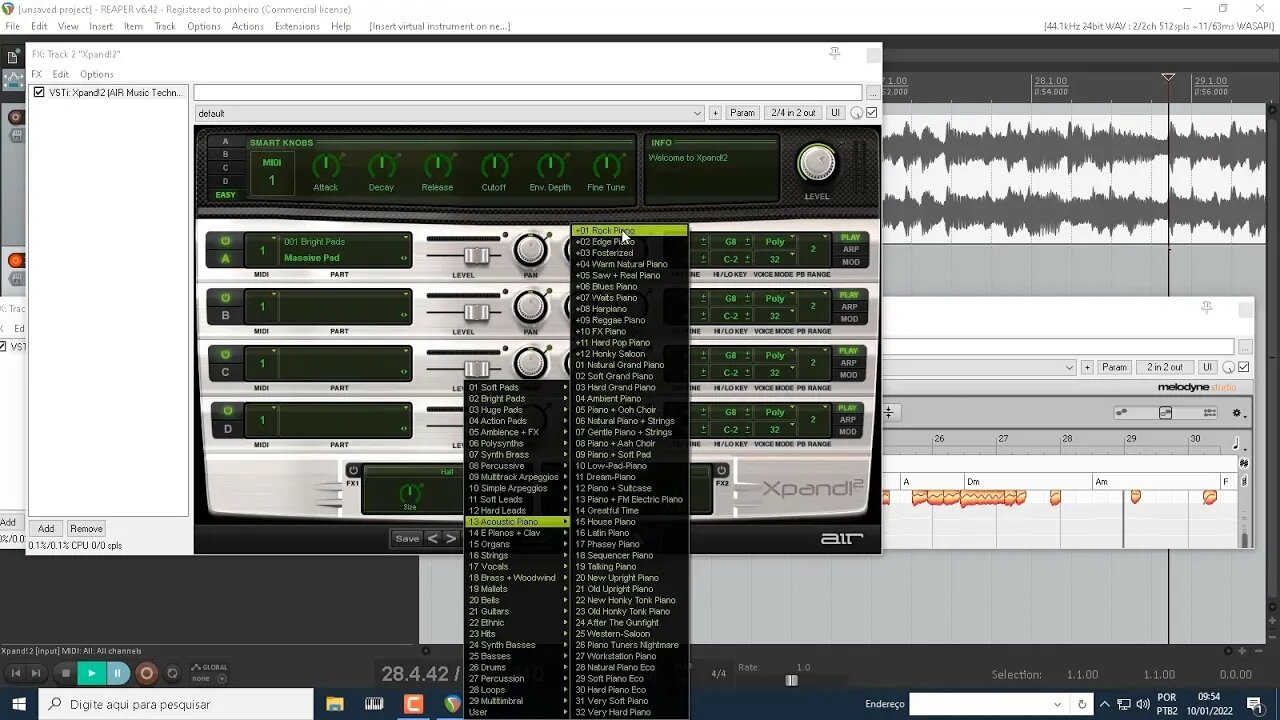Click the EASY smart knobs tab

click(225, 195)
